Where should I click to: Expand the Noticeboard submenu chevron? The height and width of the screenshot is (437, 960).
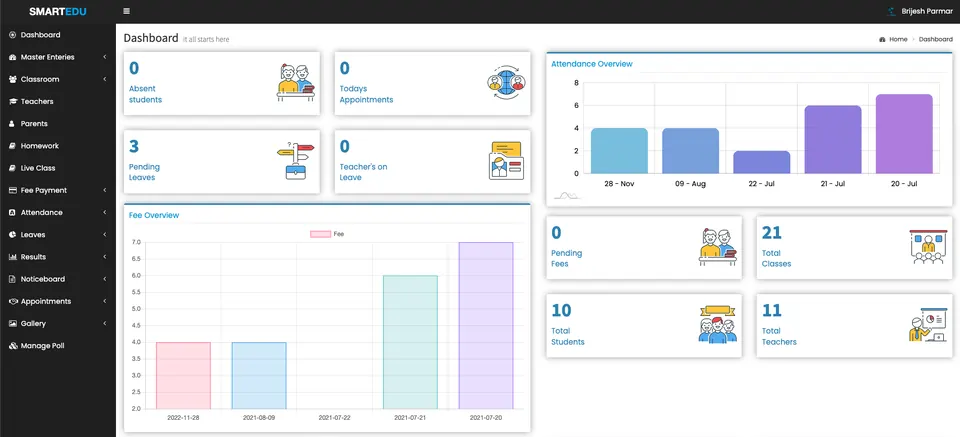(105, 279)
